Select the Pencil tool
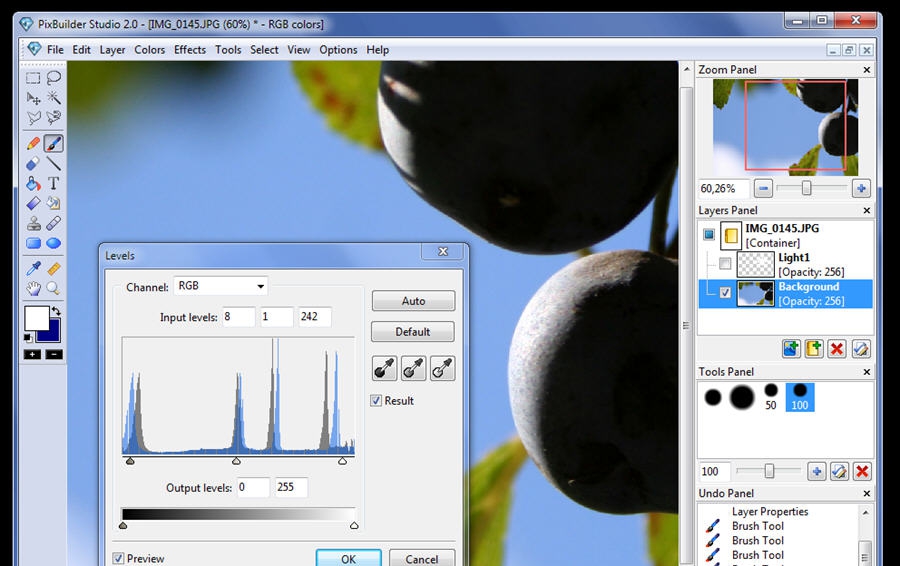900x566 pixels. coord(33,144)
